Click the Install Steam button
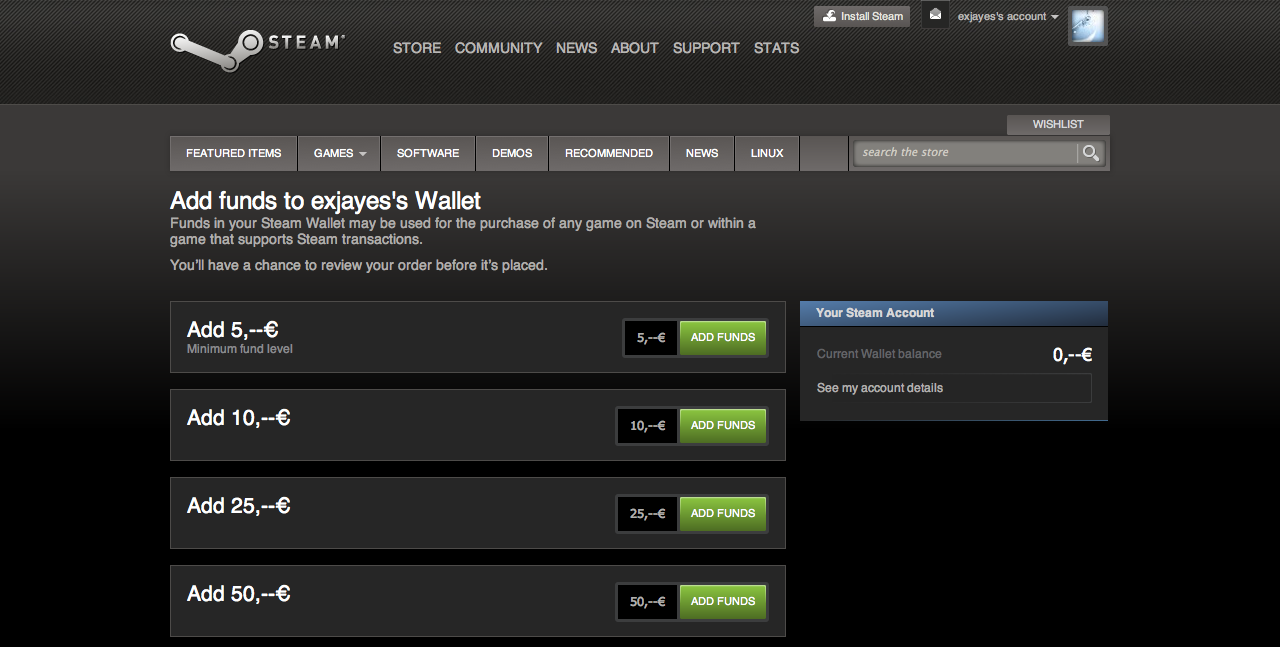Image resolution: width=1280 pixels, height=647 pixels. [x=862, y=16]
